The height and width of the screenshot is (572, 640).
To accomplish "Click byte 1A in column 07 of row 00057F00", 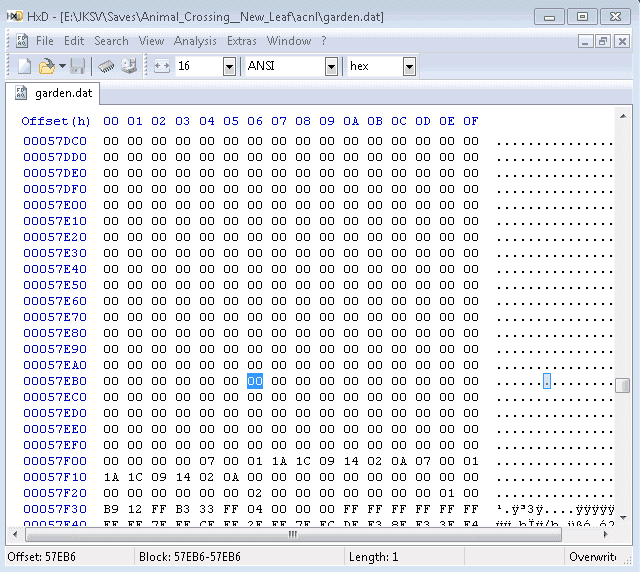I will coord(279,461).
